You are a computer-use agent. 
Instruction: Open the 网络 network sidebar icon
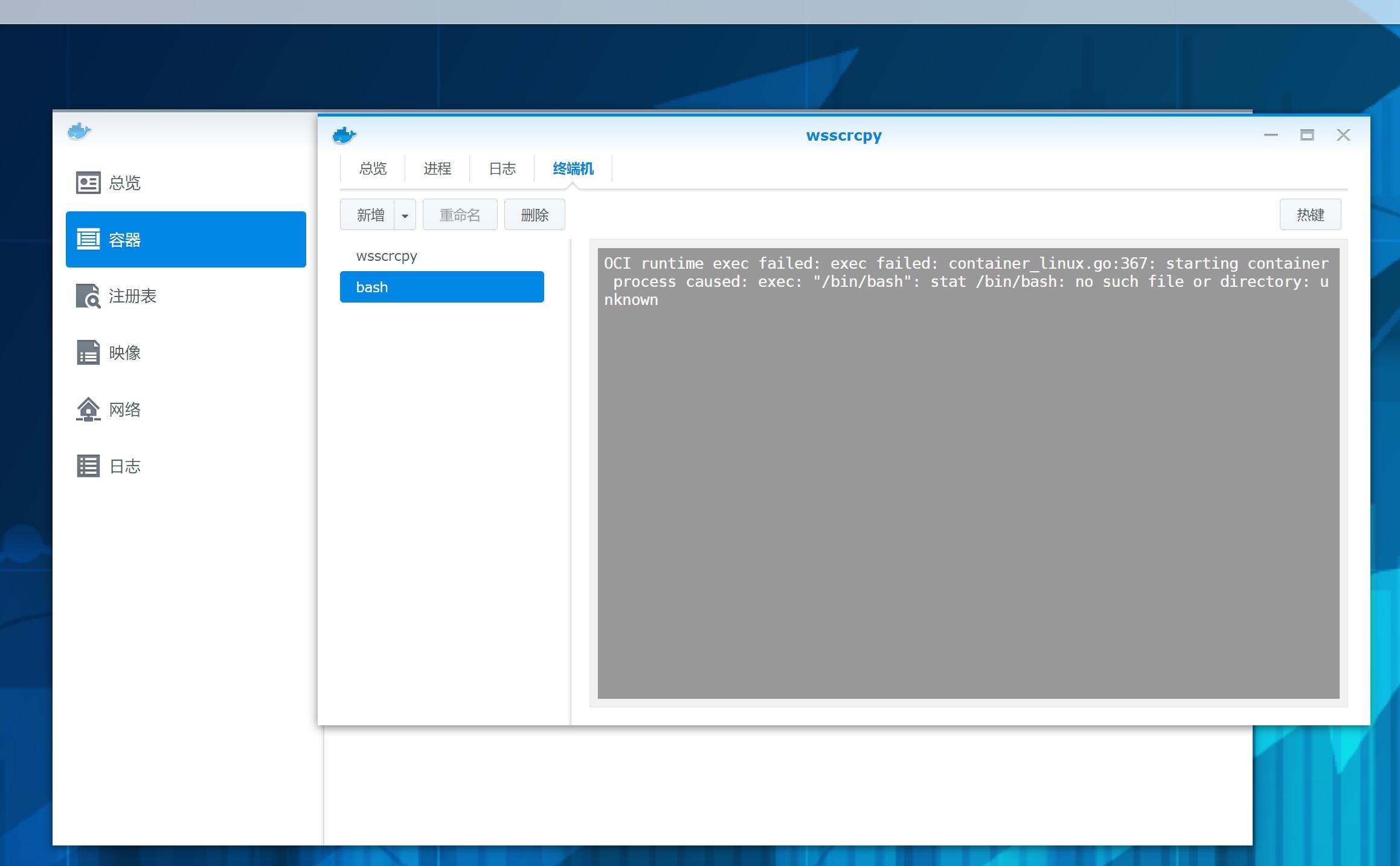[x=88, y=409]
